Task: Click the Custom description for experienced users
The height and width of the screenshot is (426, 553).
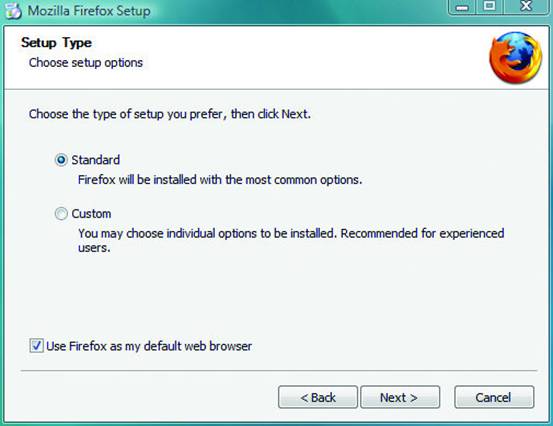Action: tap(291, 241)
